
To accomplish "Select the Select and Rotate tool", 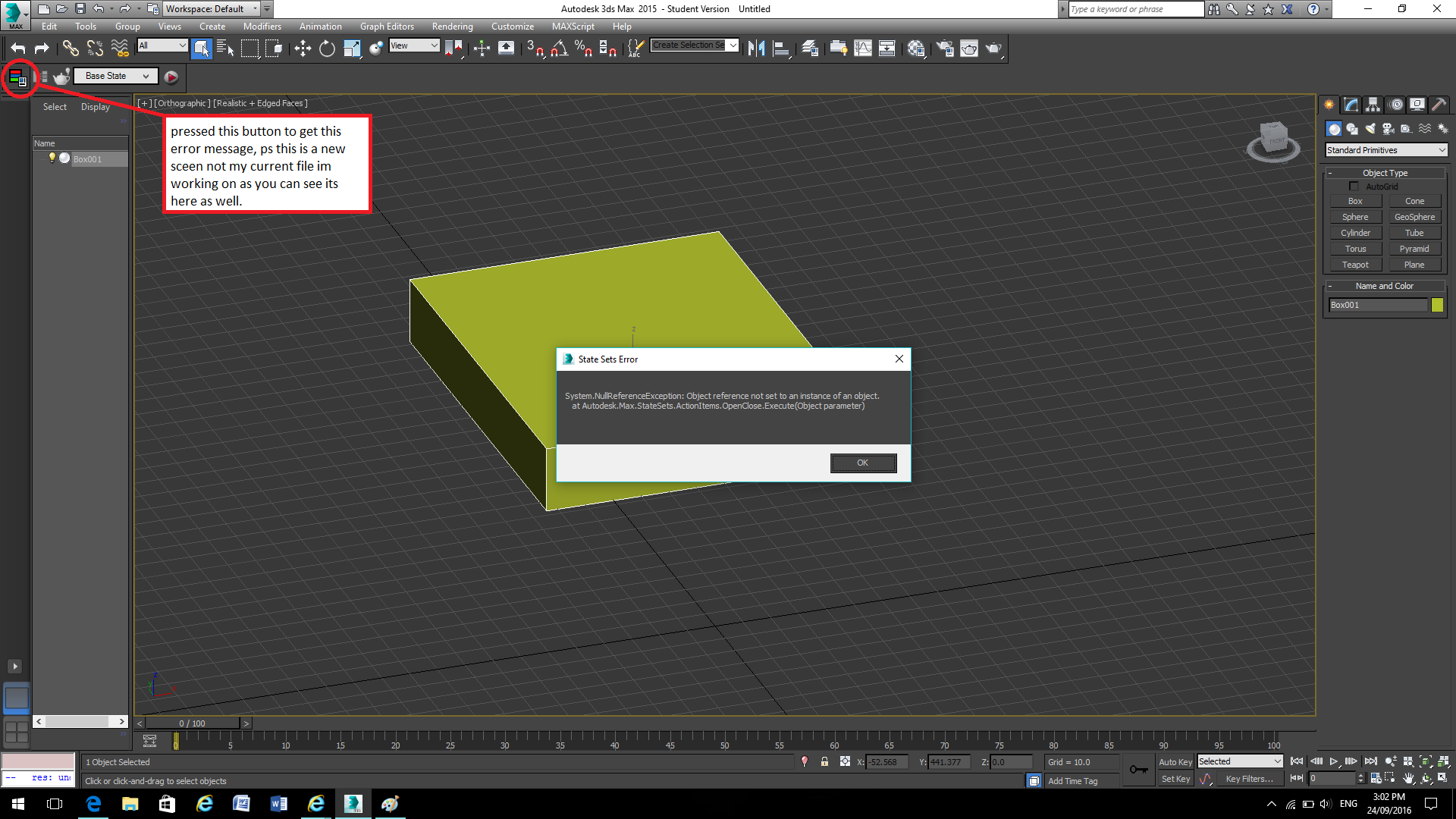I will [326, 48].
